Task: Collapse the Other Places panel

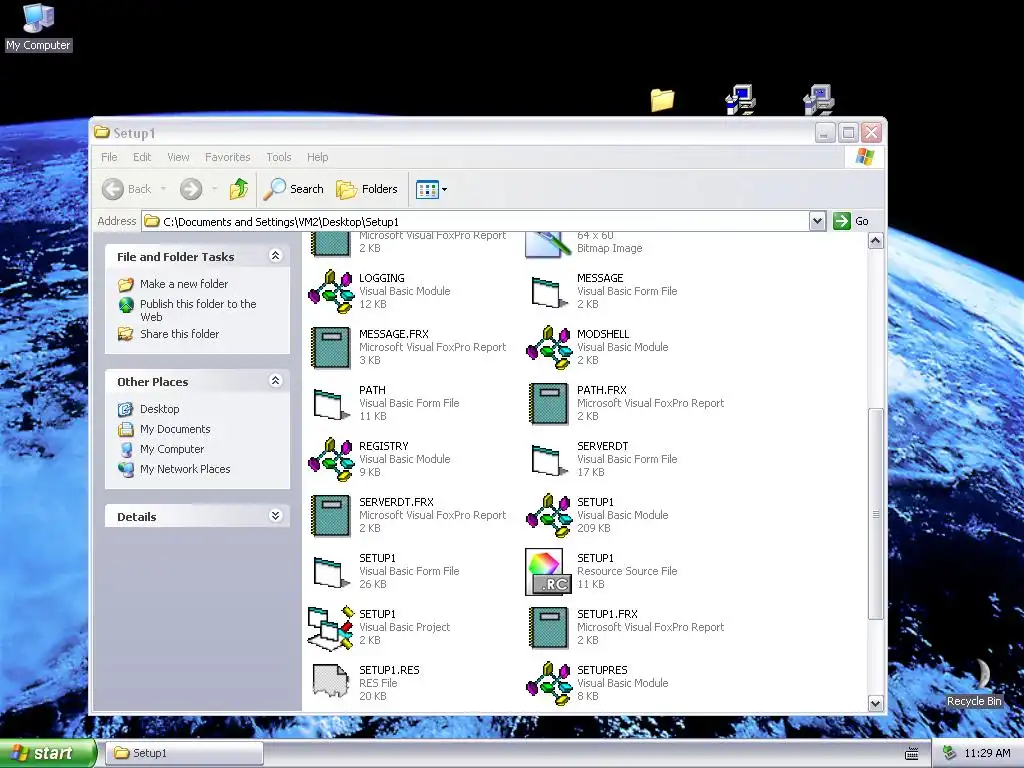Action: tap(276, 381)
